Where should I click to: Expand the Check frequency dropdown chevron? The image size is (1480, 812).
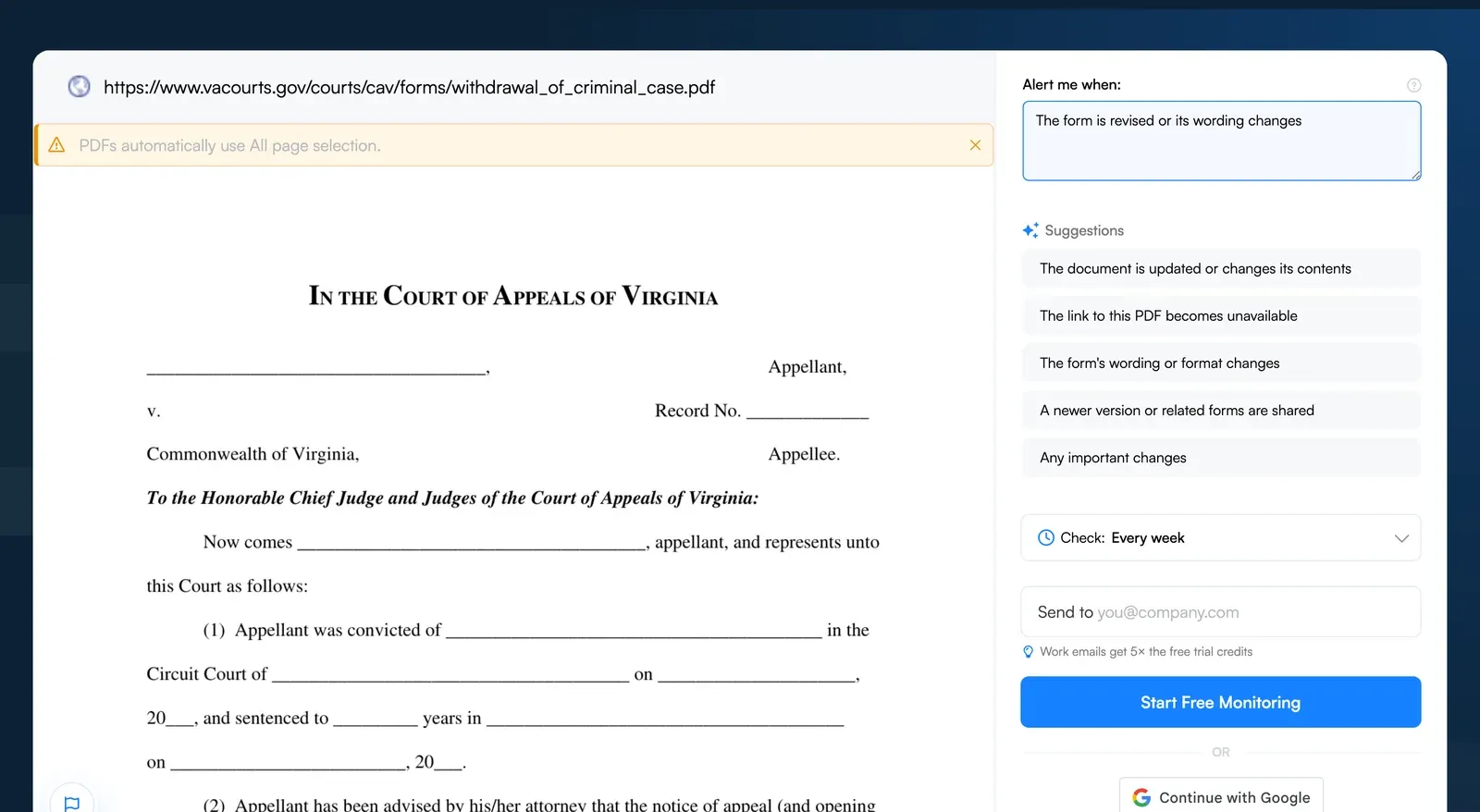click(1401, 538)
